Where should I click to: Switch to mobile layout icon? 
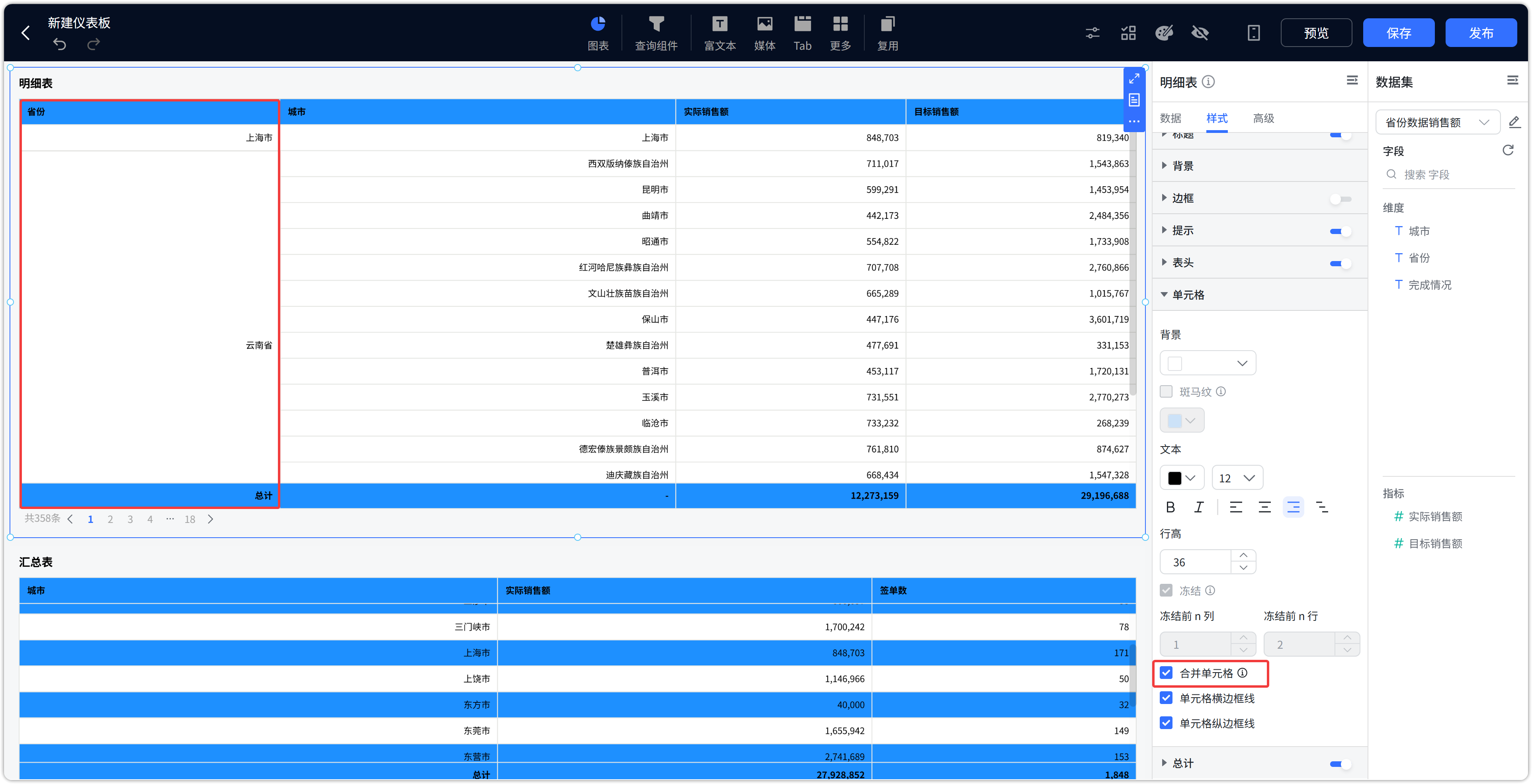pyautogui.click(x=1254, y=33)
